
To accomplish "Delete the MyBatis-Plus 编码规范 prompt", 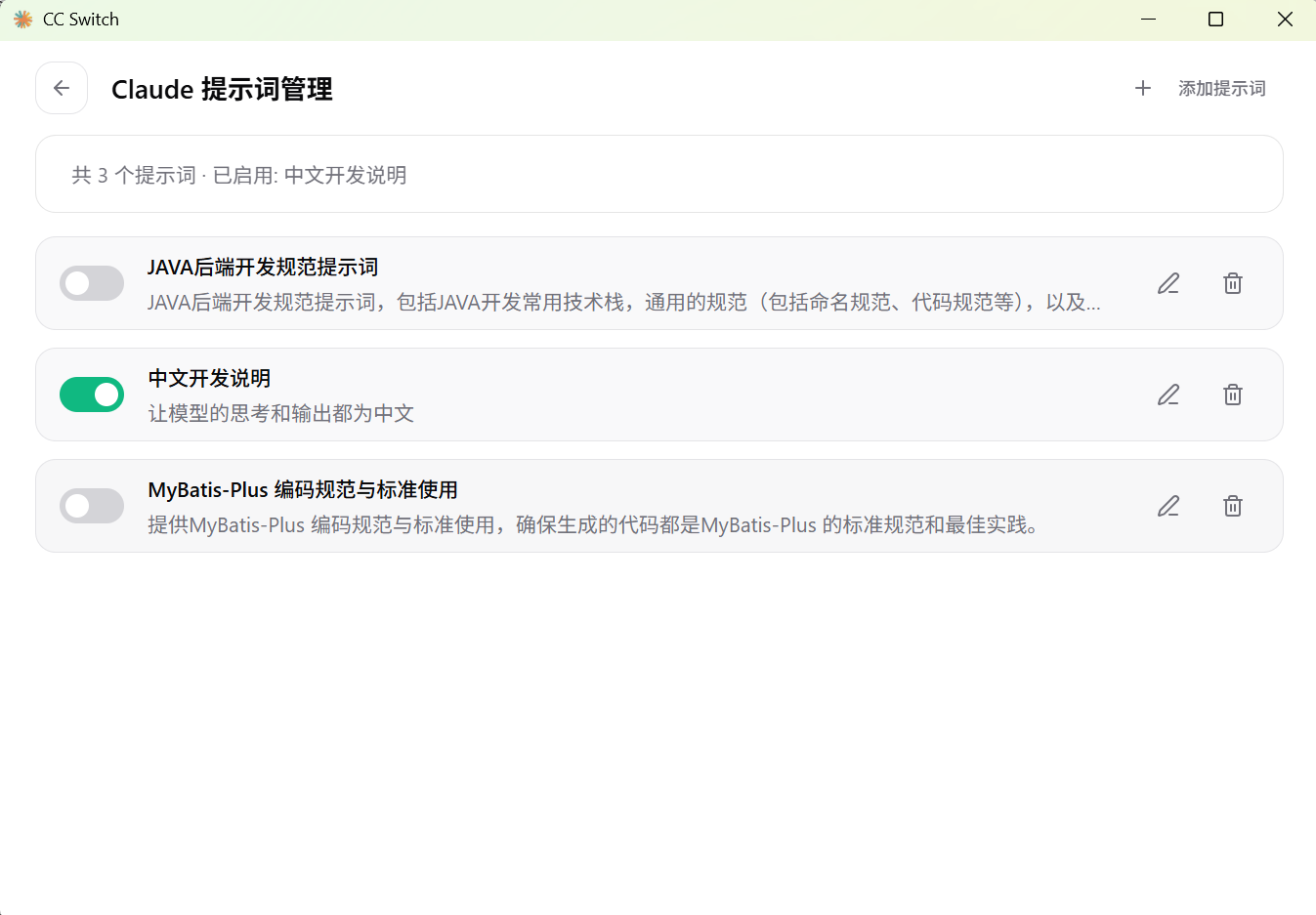I will (1232, 506).
